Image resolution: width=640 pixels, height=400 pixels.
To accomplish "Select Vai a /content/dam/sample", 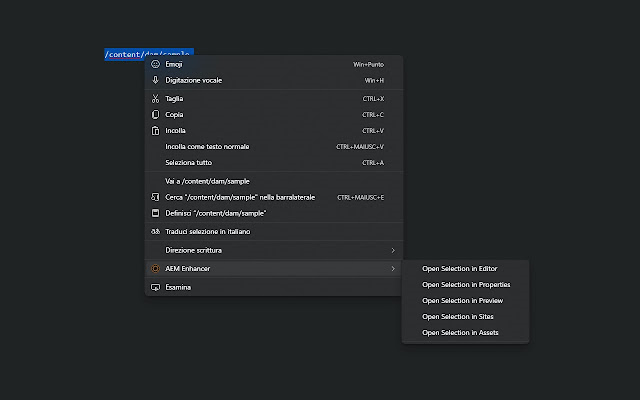I will pyautogui.click(x=207, y=181).
